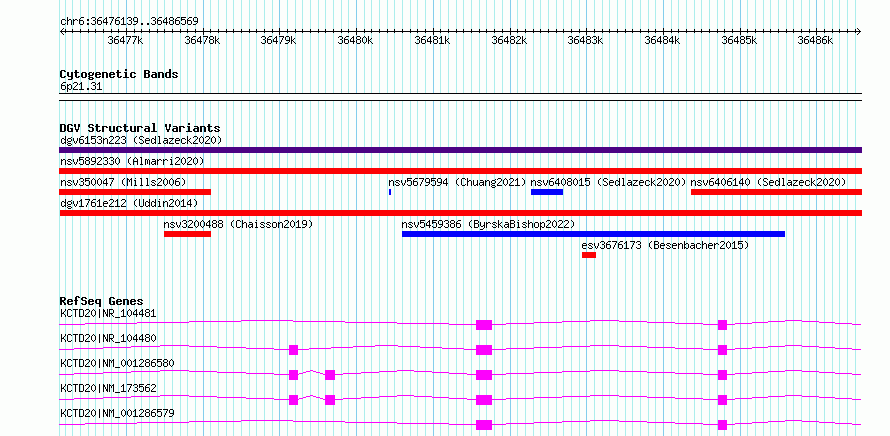
Task: Click the wide middle exon of NM_001286579
Action: pos(484,425)
